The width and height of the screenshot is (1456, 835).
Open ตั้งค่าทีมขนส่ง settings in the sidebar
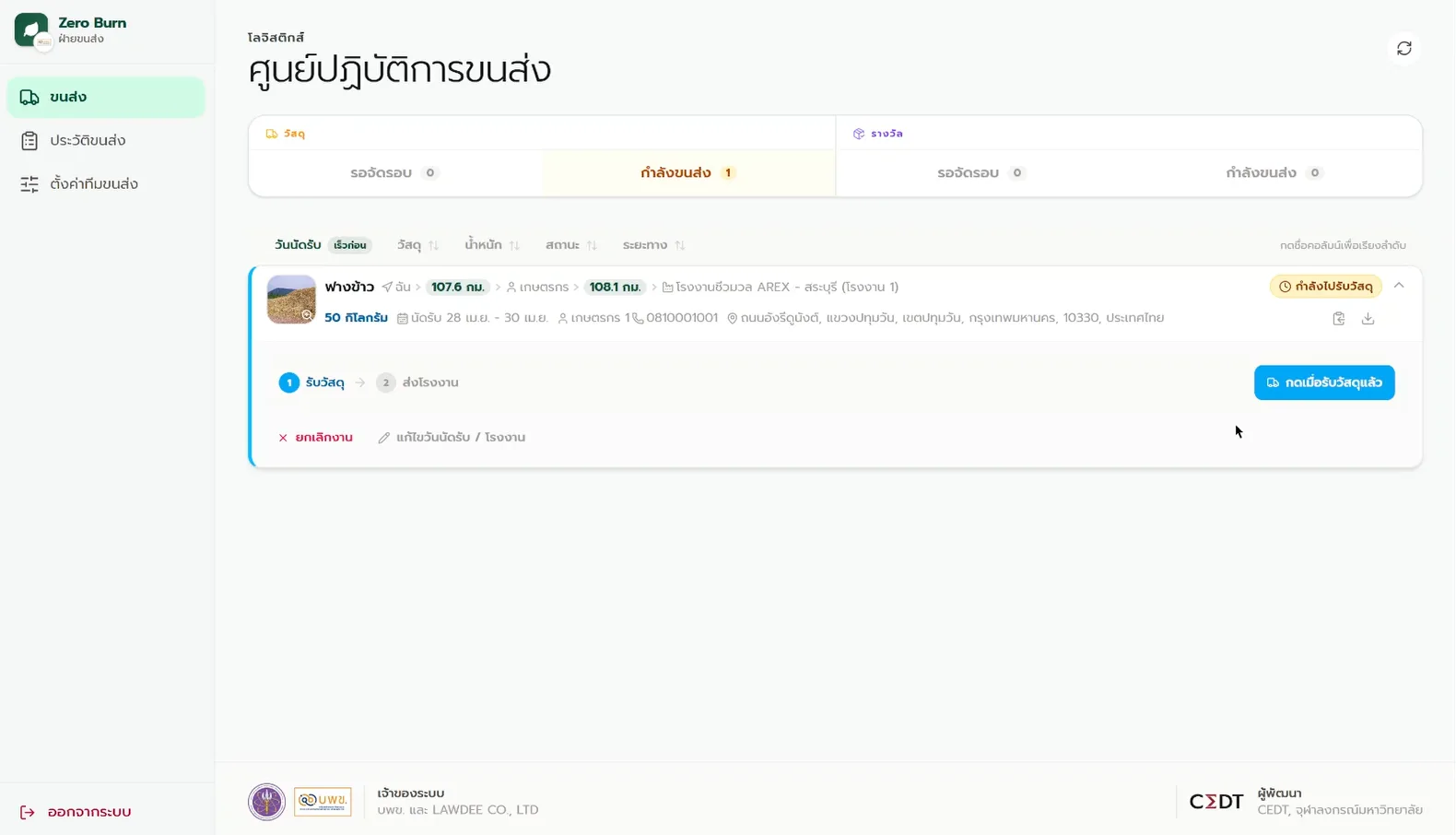coord(106,183)
